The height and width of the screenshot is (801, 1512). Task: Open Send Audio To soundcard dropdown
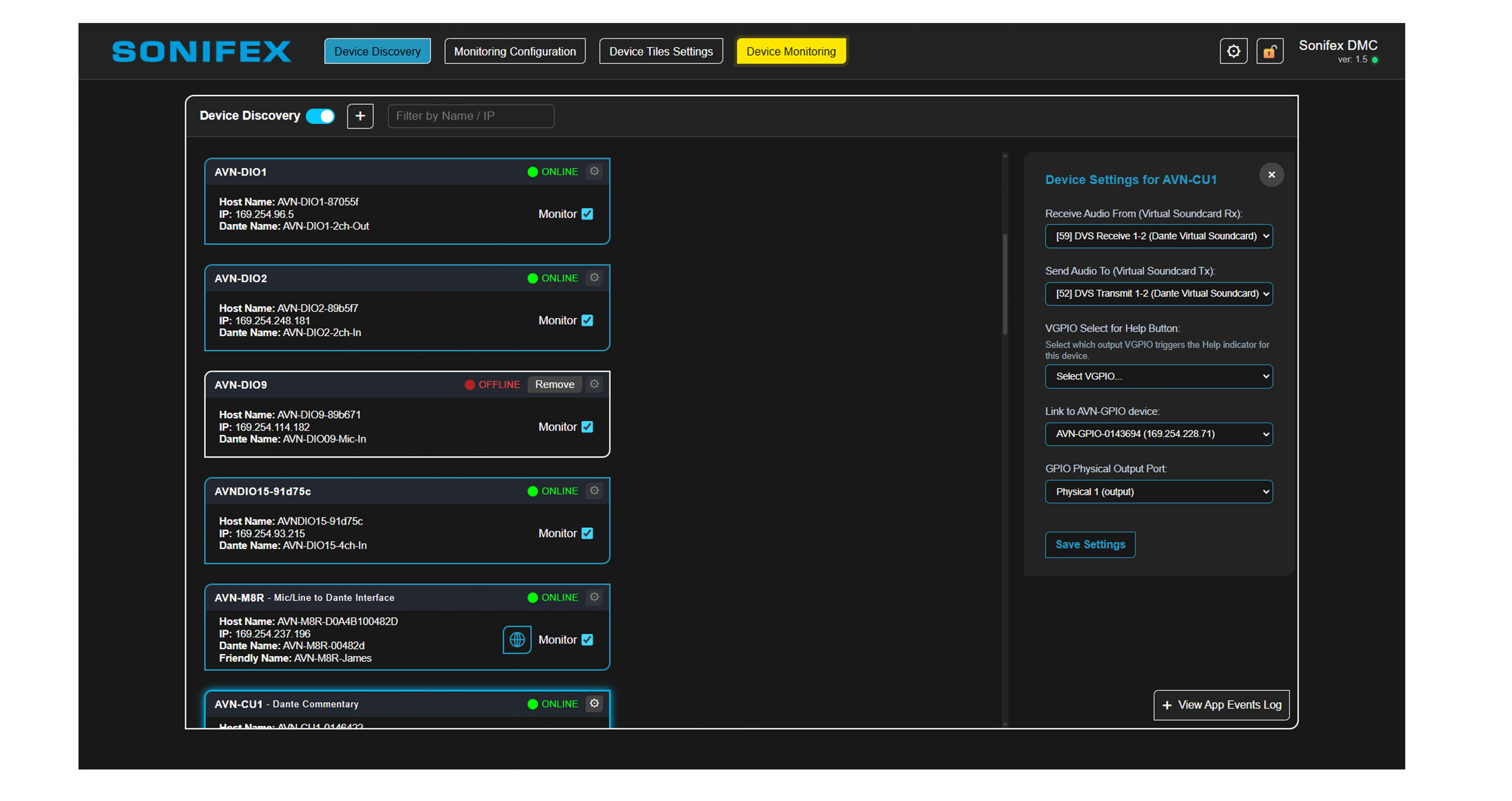(x=1159, y=294)
